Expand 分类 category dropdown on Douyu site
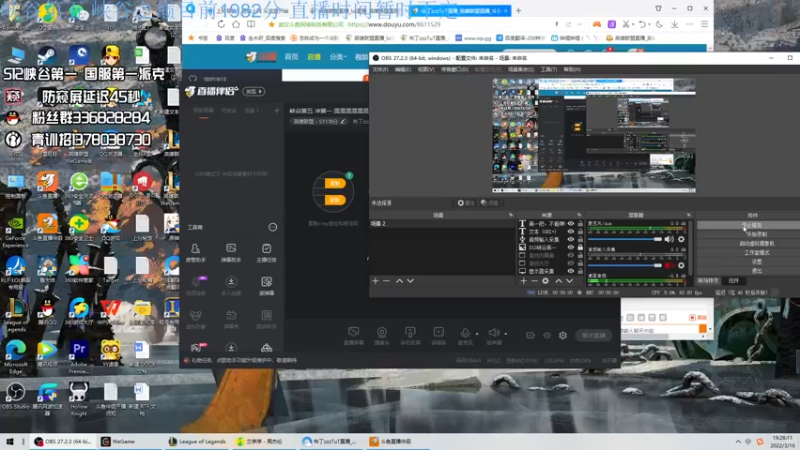 click(x=338, y=57)
